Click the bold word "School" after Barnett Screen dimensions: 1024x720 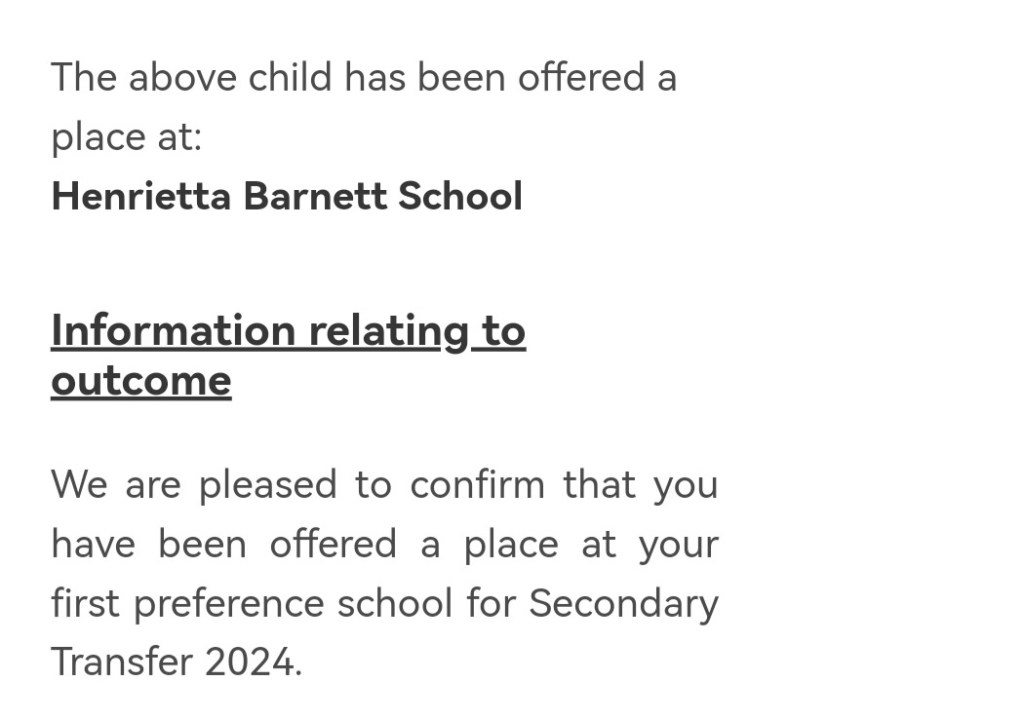461,196
